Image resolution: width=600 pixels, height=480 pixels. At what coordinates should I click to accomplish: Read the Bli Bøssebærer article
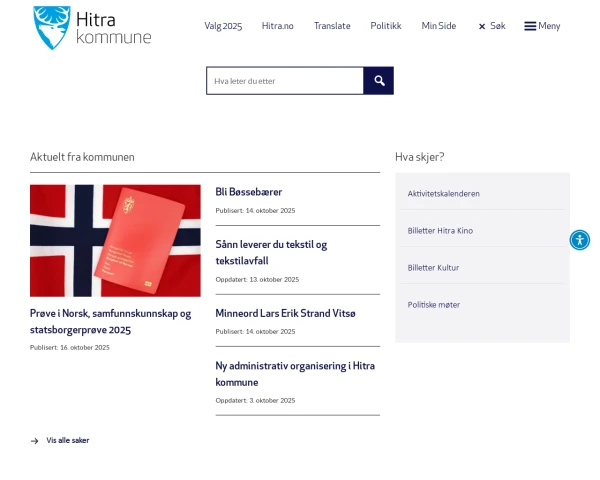tap(248, 192)
